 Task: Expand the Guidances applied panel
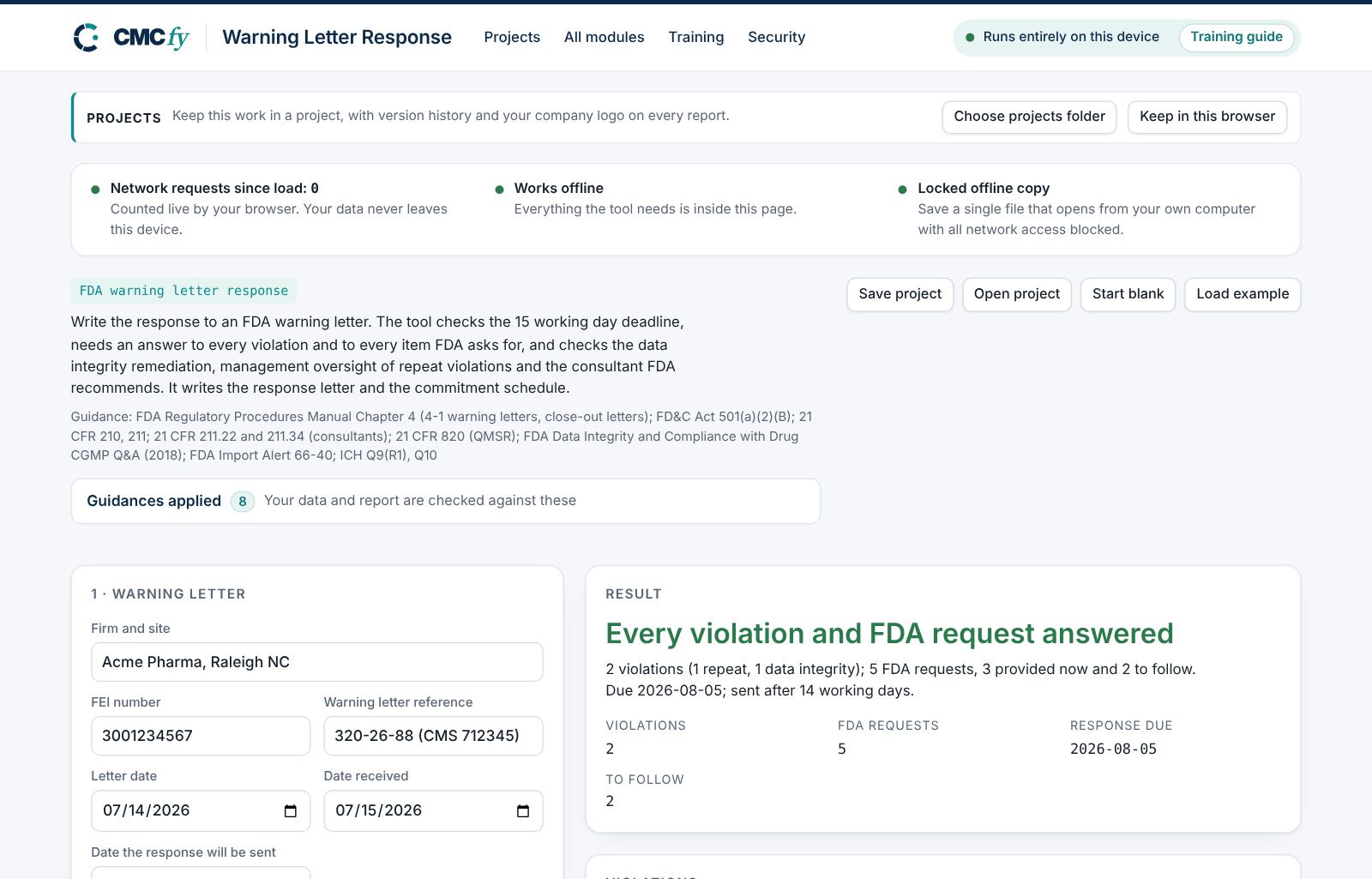446,501
